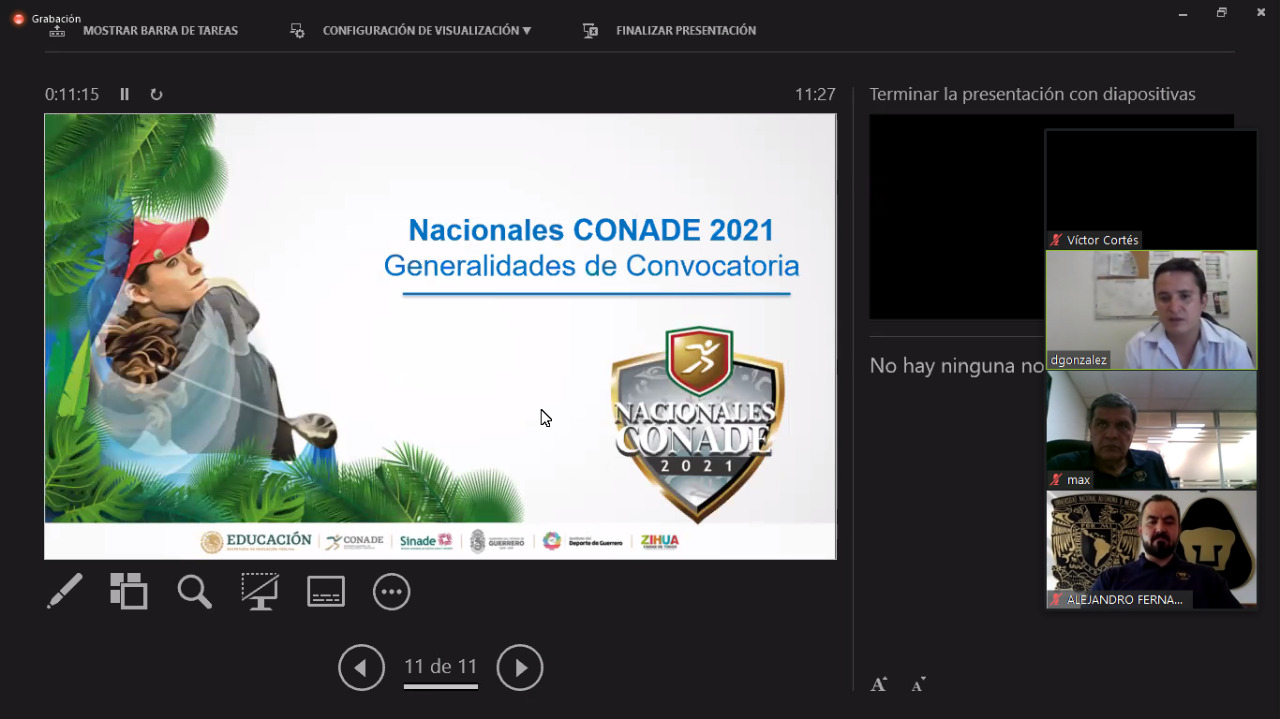The image size is (1280, 719).
Task: Increase the notes text size
Action: tap(879, 685)
